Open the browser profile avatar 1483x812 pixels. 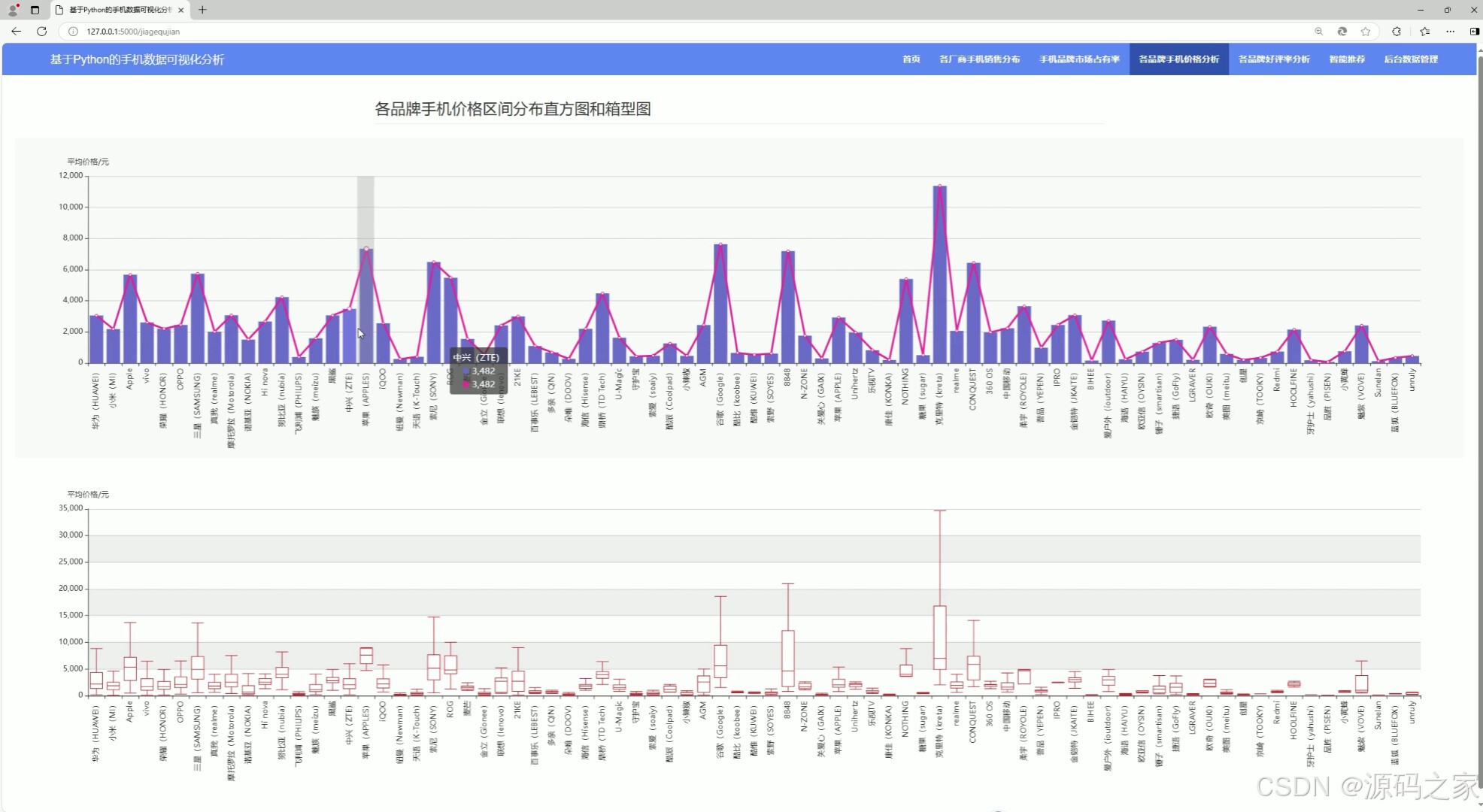point(13,10)
